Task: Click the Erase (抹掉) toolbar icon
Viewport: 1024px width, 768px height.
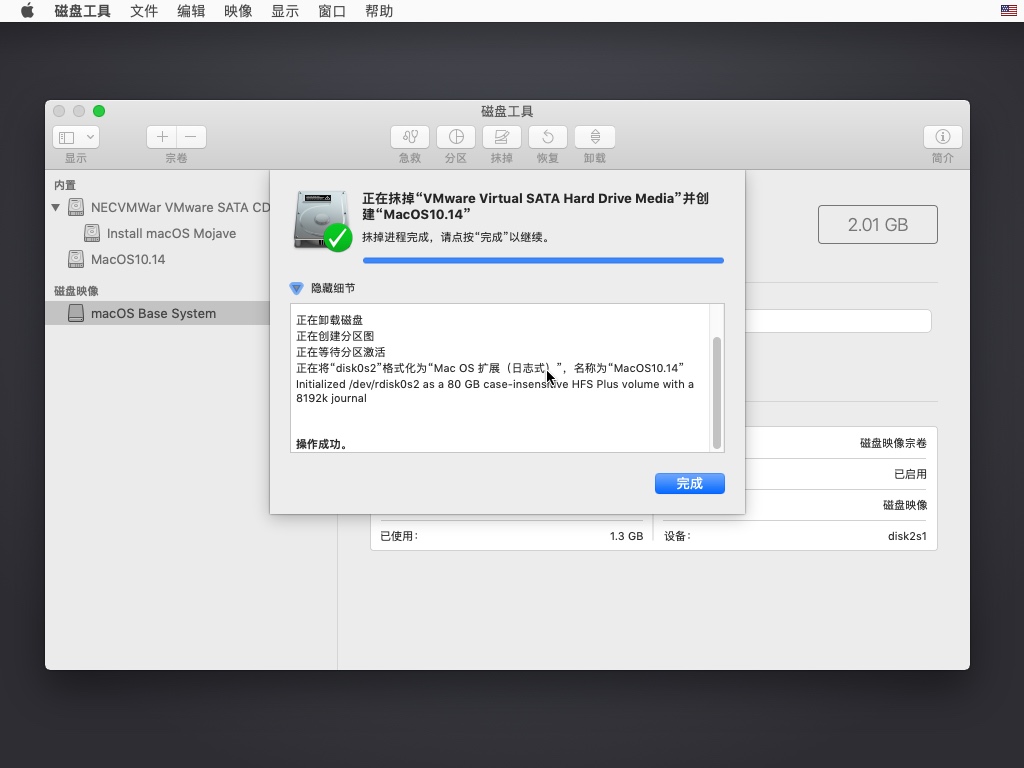Action: pos(502,136)
